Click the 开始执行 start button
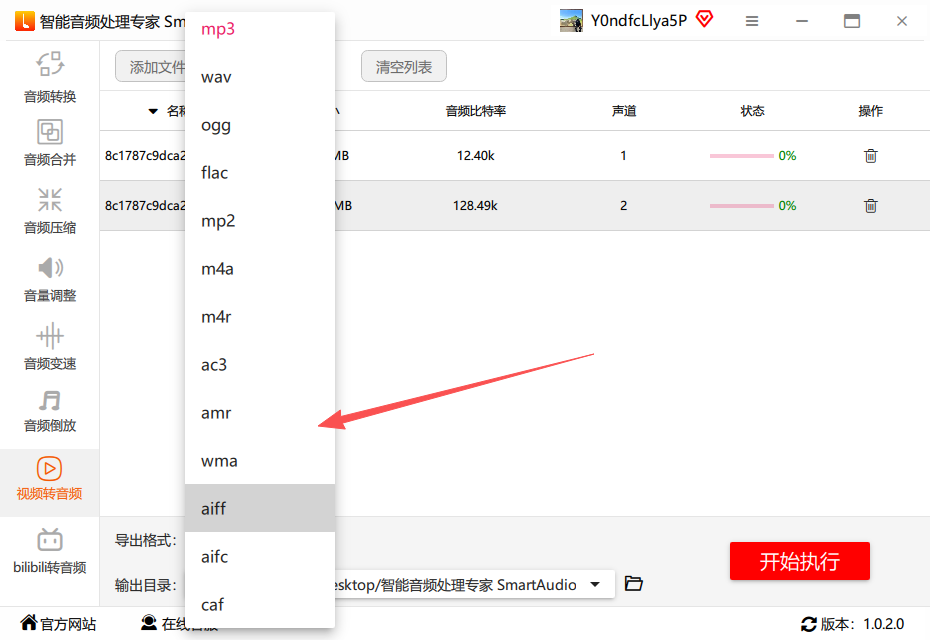Screen dimensions: 930x640 pyautogui.click(x=799, y=561)
